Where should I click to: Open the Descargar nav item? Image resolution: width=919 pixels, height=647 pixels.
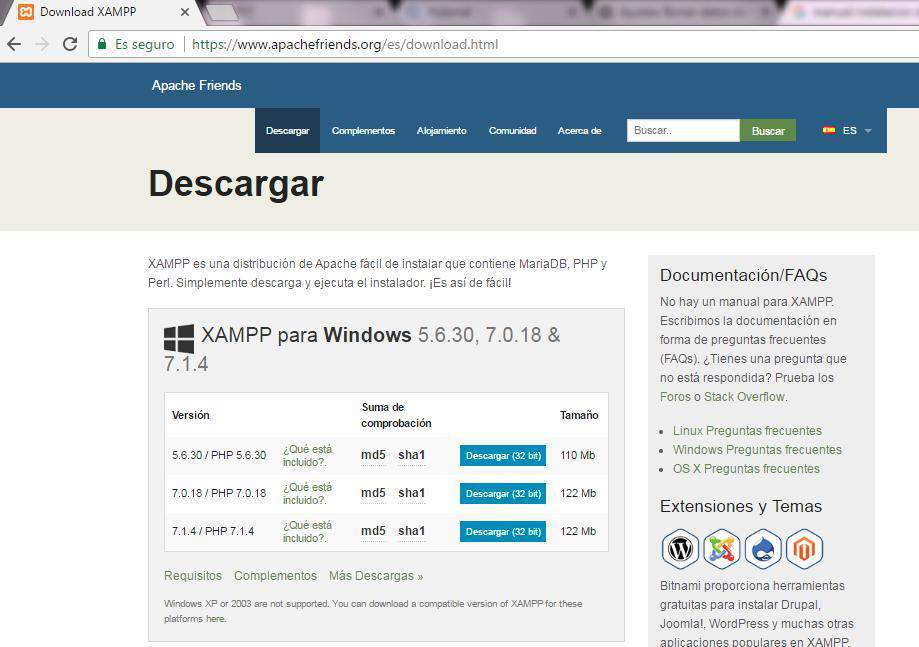tap(287, 131)
